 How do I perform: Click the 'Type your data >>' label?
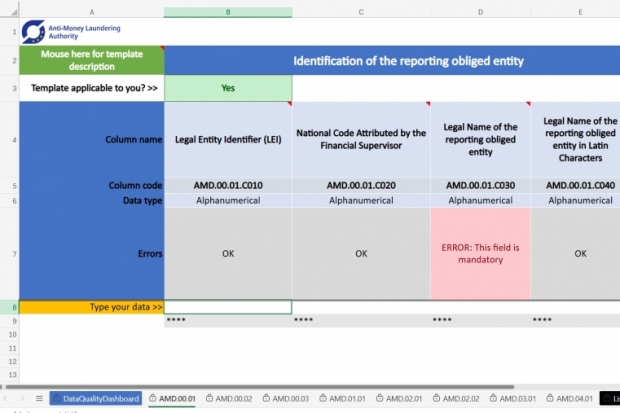pyautogui.click(x=92, y=307)
